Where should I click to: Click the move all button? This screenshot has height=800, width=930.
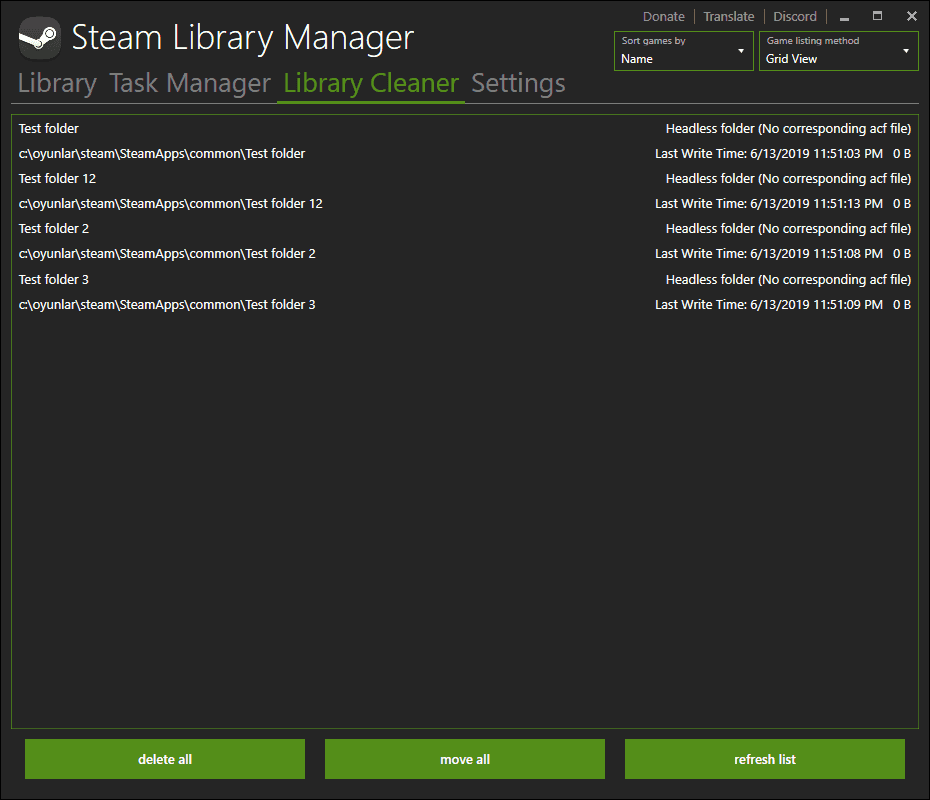coord(465,759)
